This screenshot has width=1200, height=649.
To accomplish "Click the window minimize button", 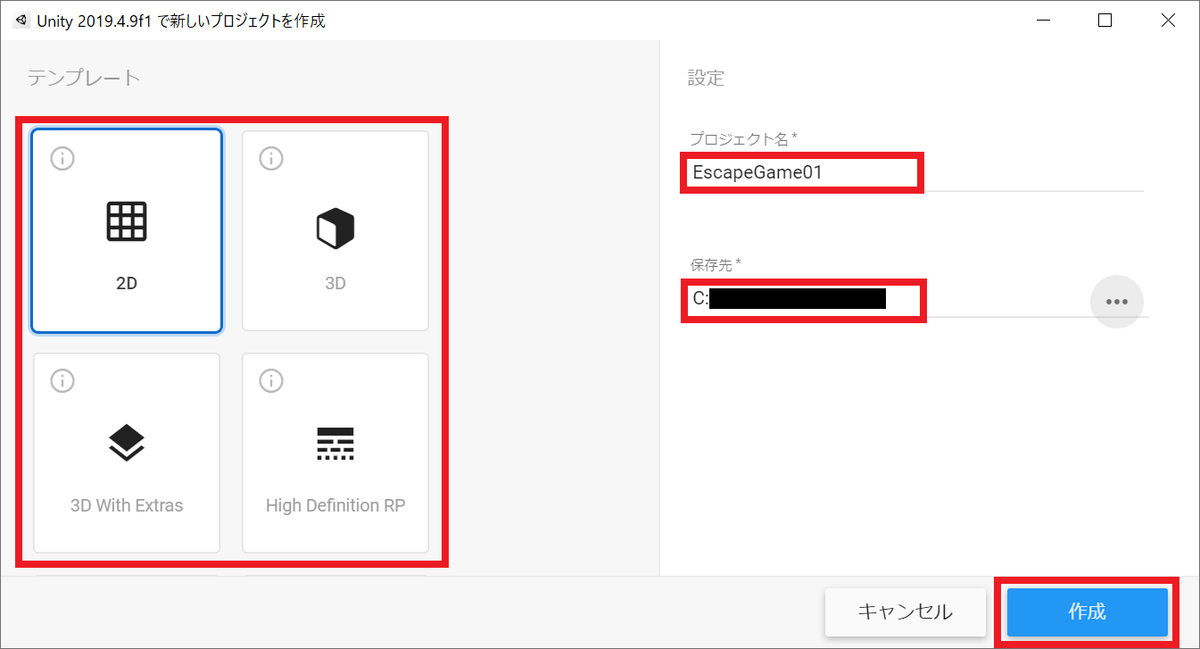I will point(1043,20).
